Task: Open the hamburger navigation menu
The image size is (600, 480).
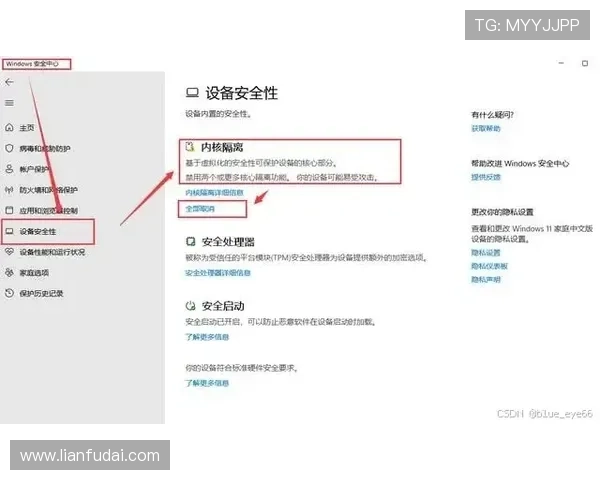Action: coord(10,103)
